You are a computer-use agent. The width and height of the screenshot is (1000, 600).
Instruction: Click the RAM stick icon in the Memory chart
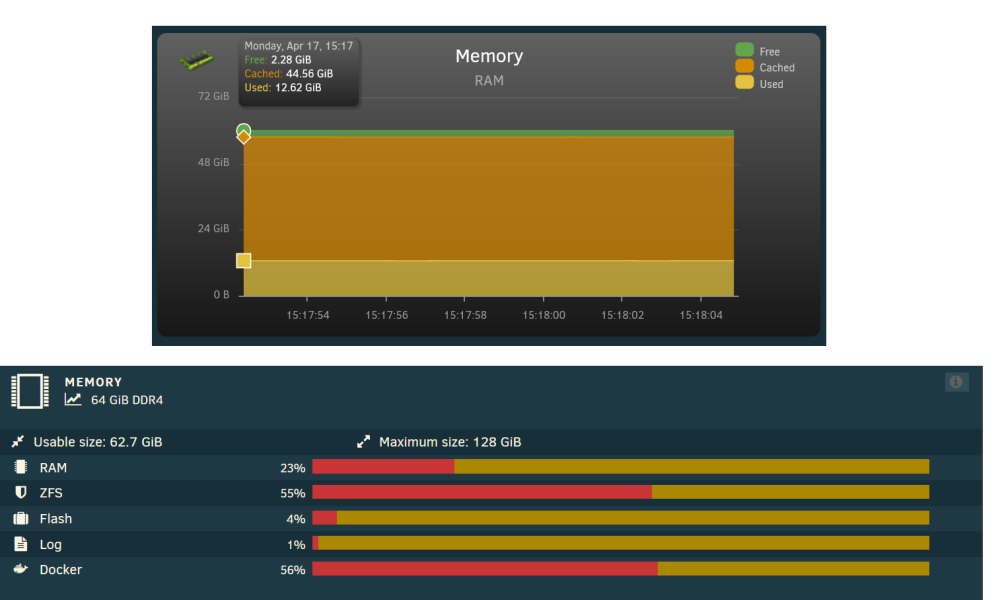pos(196,60)
